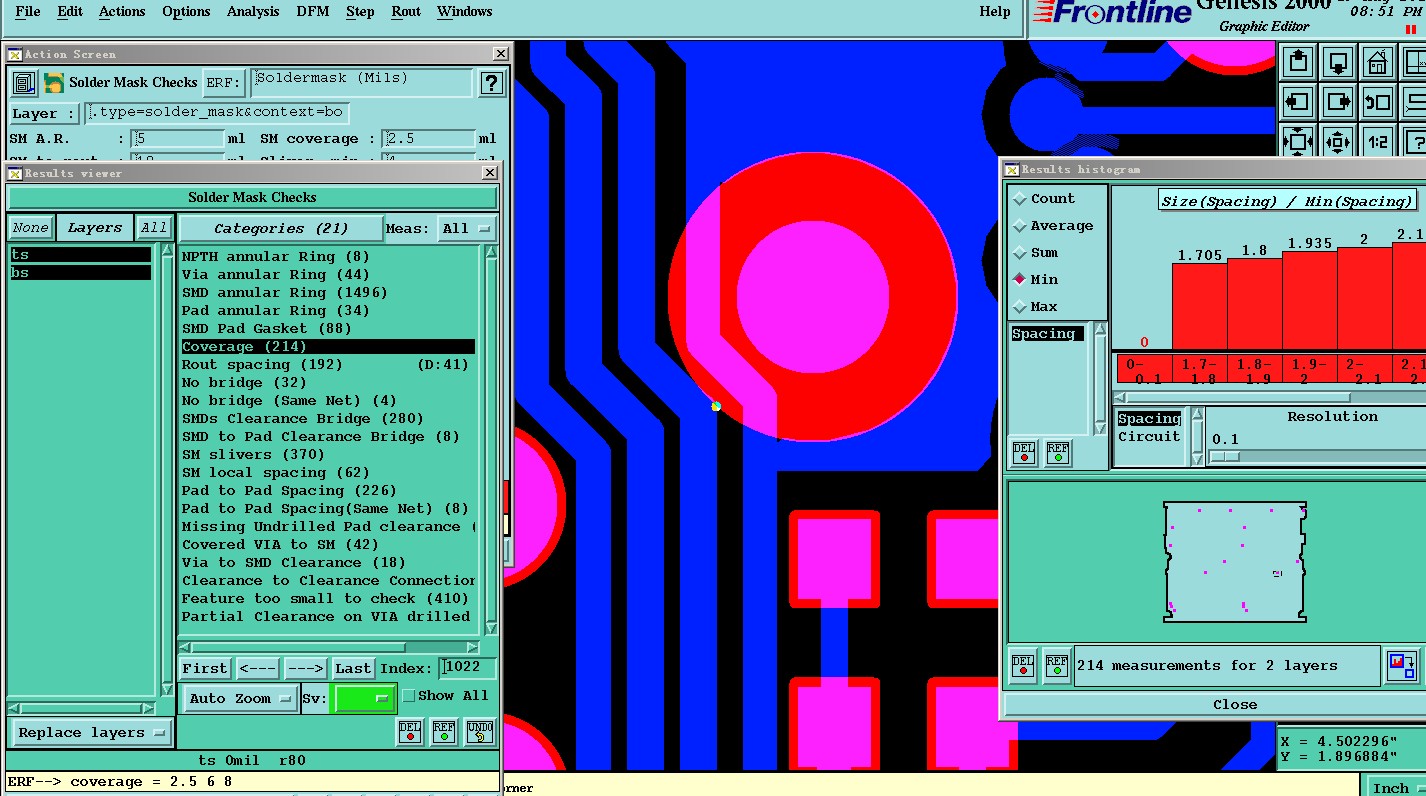Click DEL icon beside 214 measurements text
The height and width of the screenshot is (796, 1426).
(x=1023, y=666)
